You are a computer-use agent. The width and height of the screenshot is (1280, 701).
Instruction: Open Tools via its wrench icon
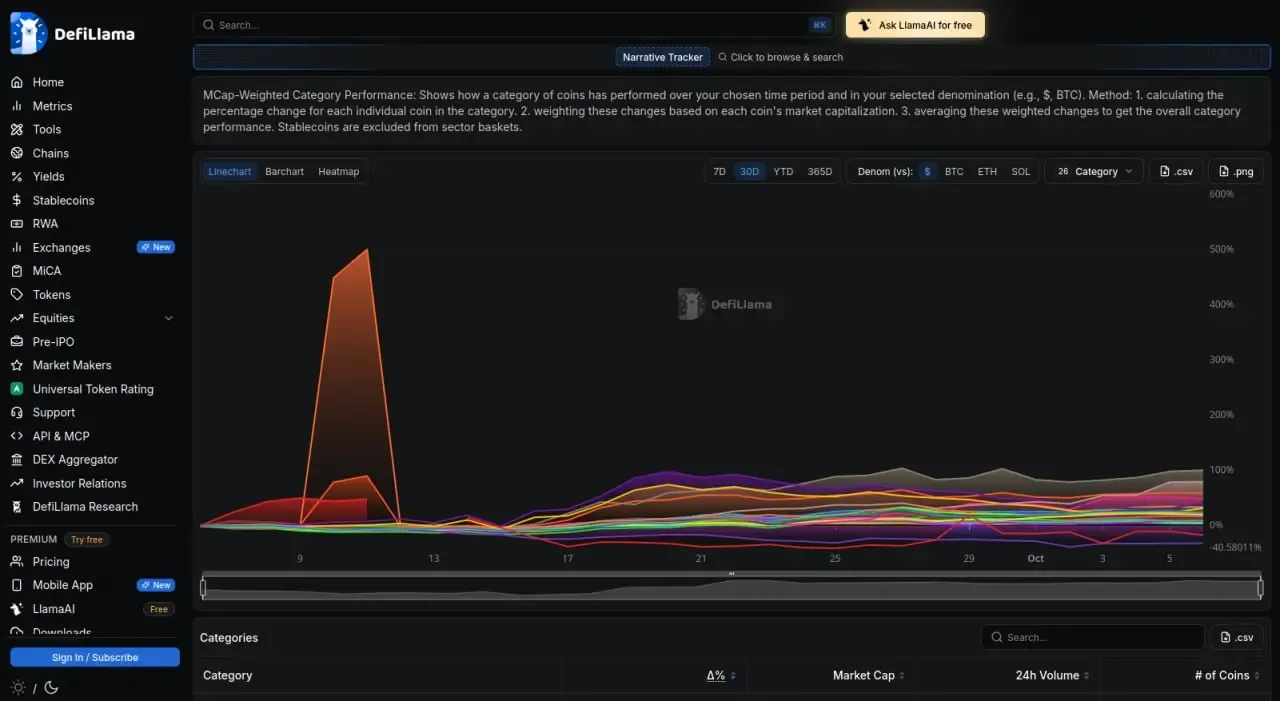[x=16, y=129]
